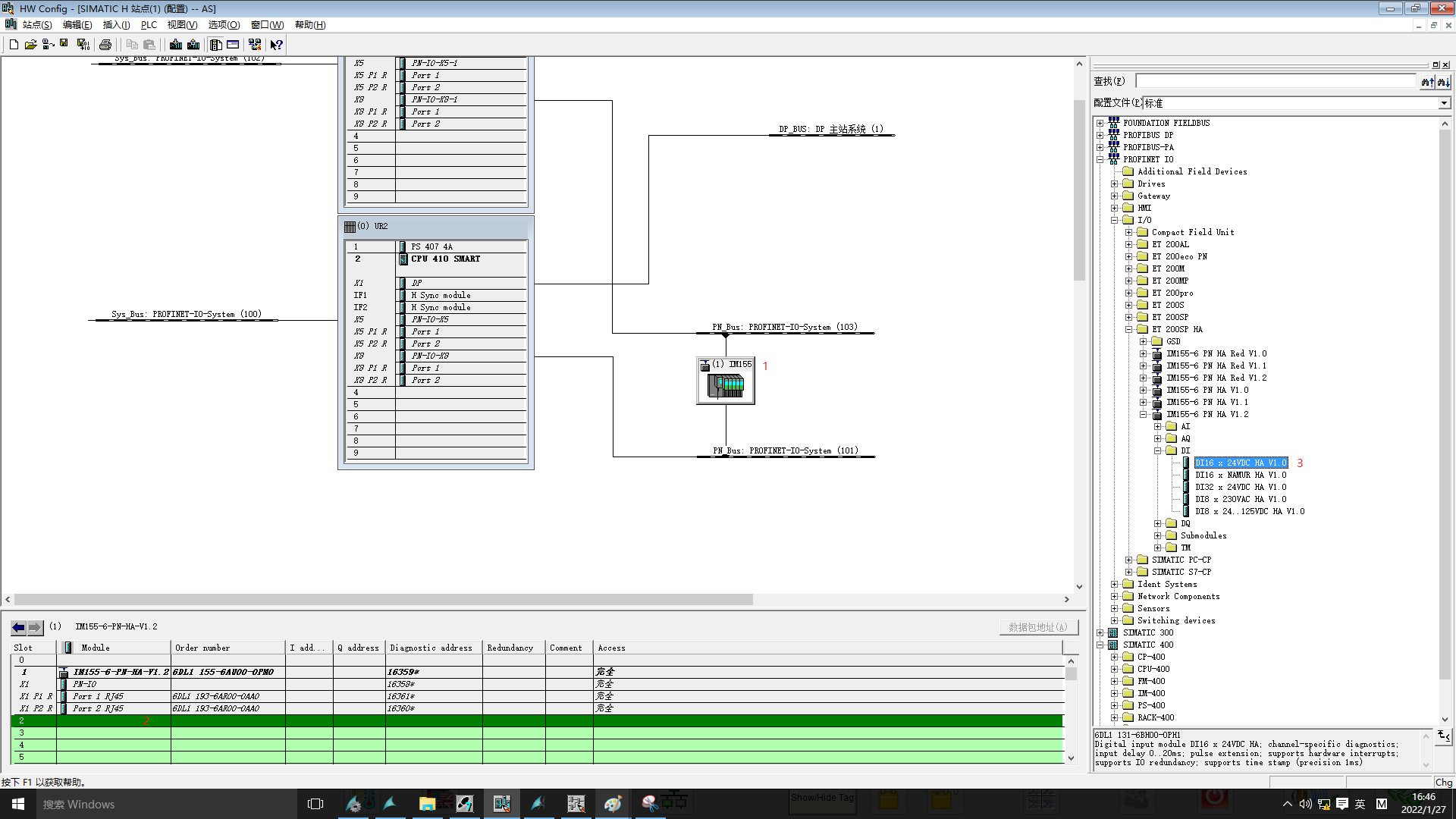Click the catalog search input field

[1276, 81]
